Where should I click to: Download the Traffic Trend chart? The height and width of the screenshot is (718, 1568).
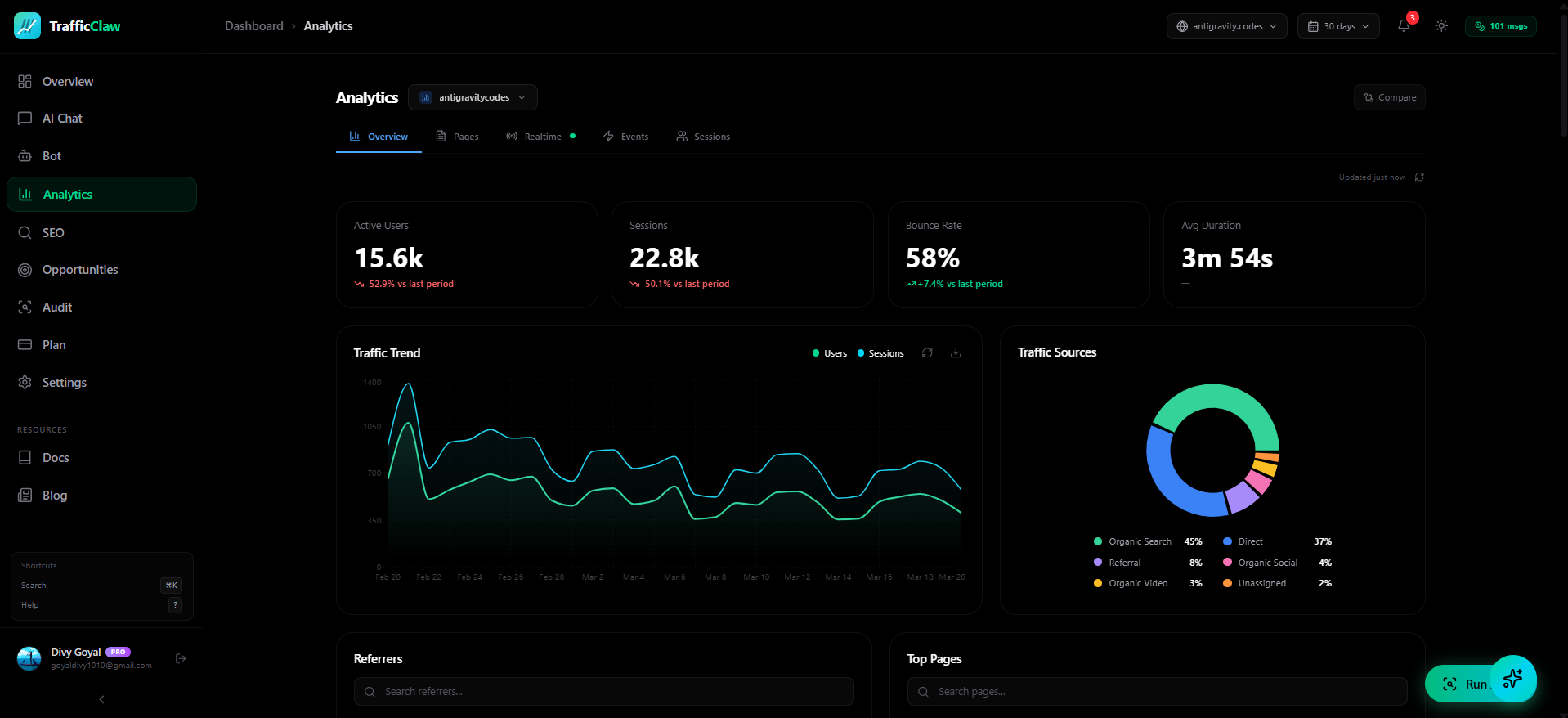click(956, 353)
